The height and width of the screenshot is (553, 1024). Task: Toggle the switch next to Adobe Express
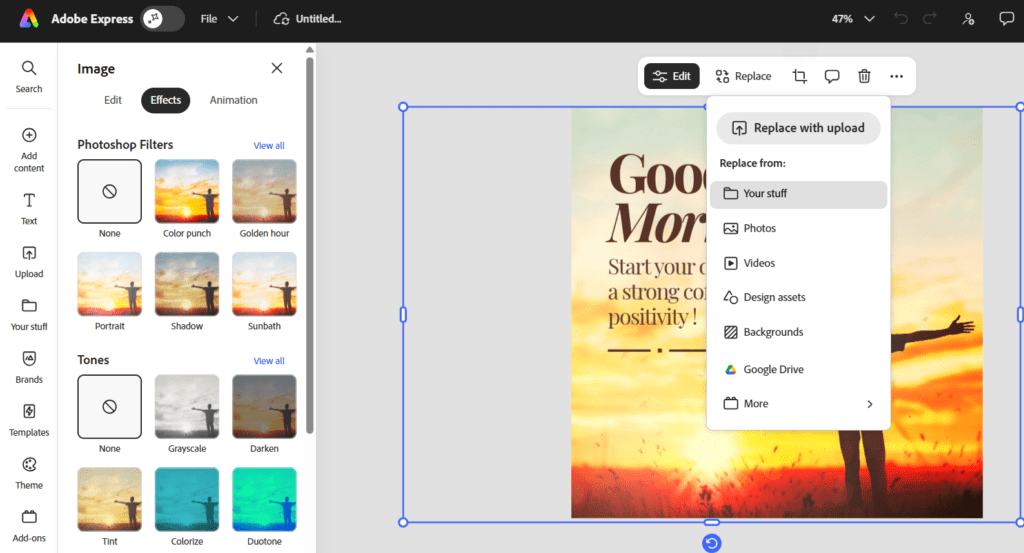tap(162, 19)
